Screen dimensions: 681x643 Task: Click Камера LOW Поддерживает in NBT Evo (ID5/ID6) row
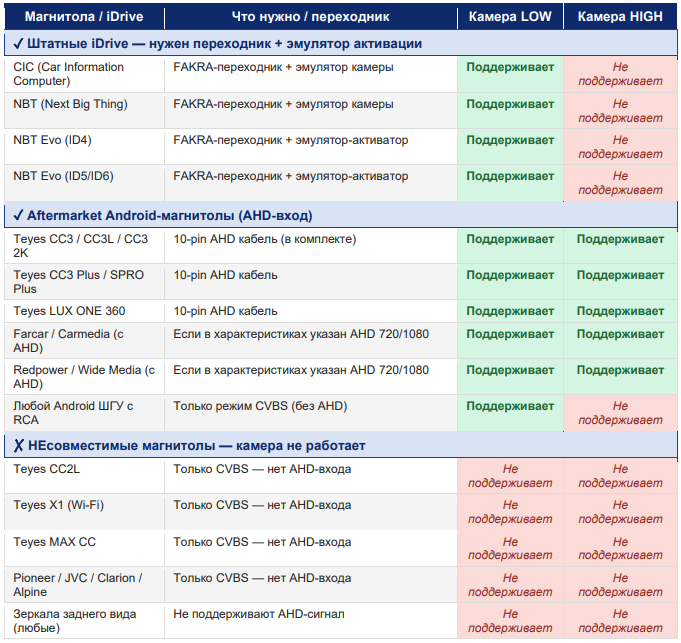pos(510,183)
